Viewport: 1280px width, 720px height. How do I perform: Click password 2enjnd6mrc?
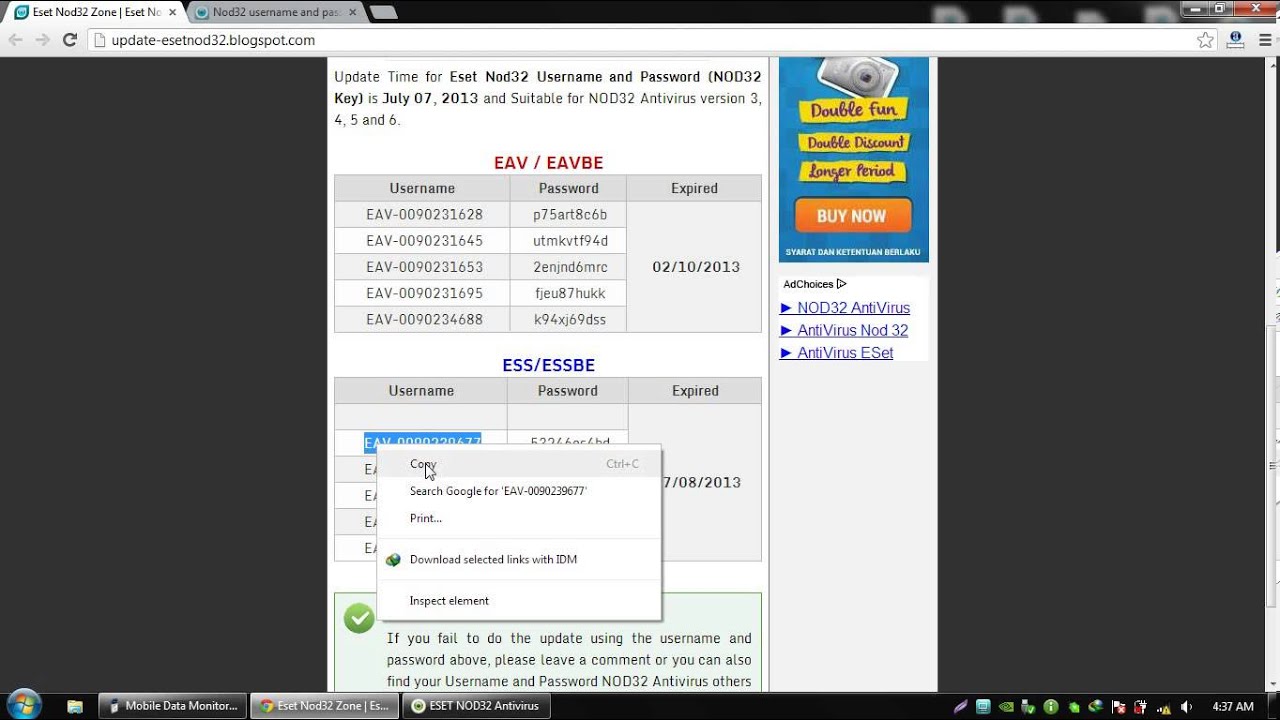(x=570, y=267)
